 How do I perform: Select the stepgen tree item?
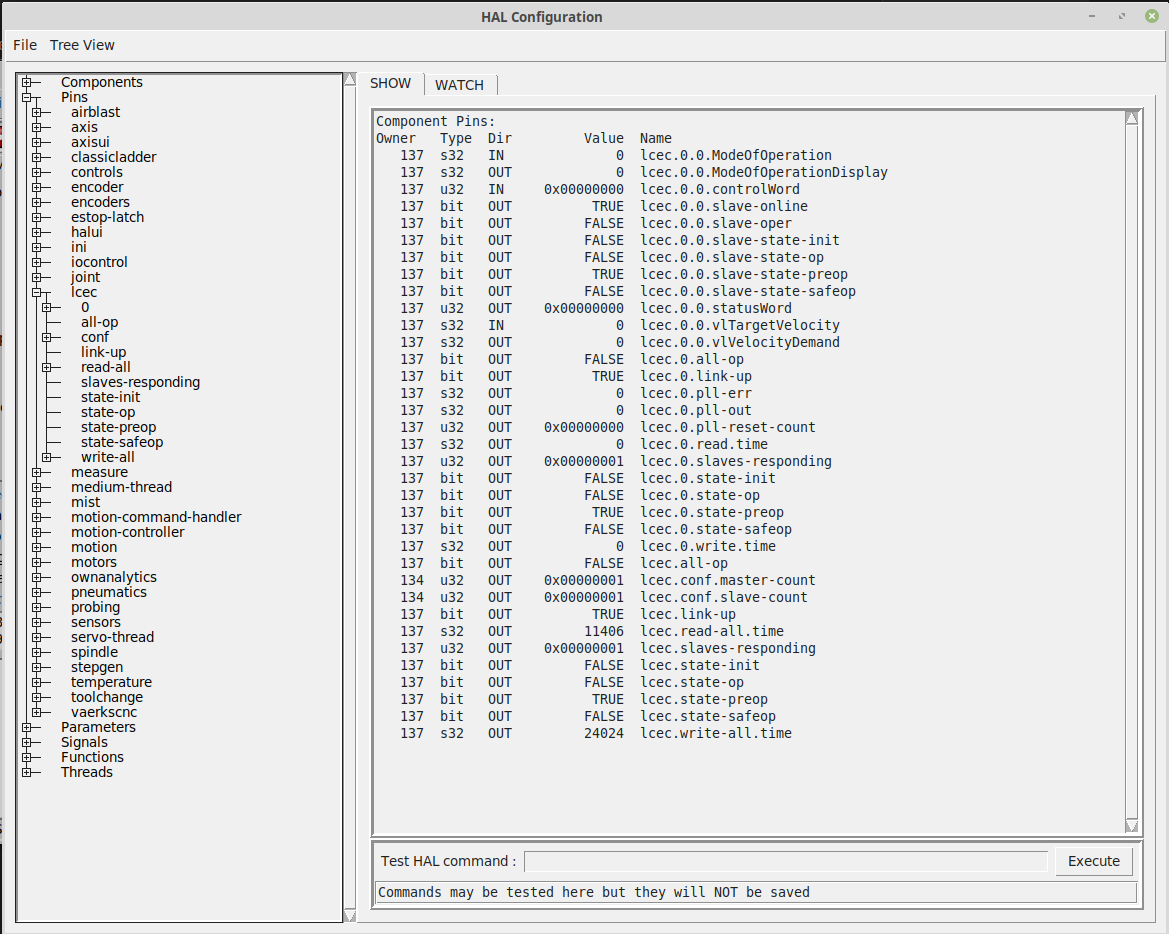click(x=97, y=666)
